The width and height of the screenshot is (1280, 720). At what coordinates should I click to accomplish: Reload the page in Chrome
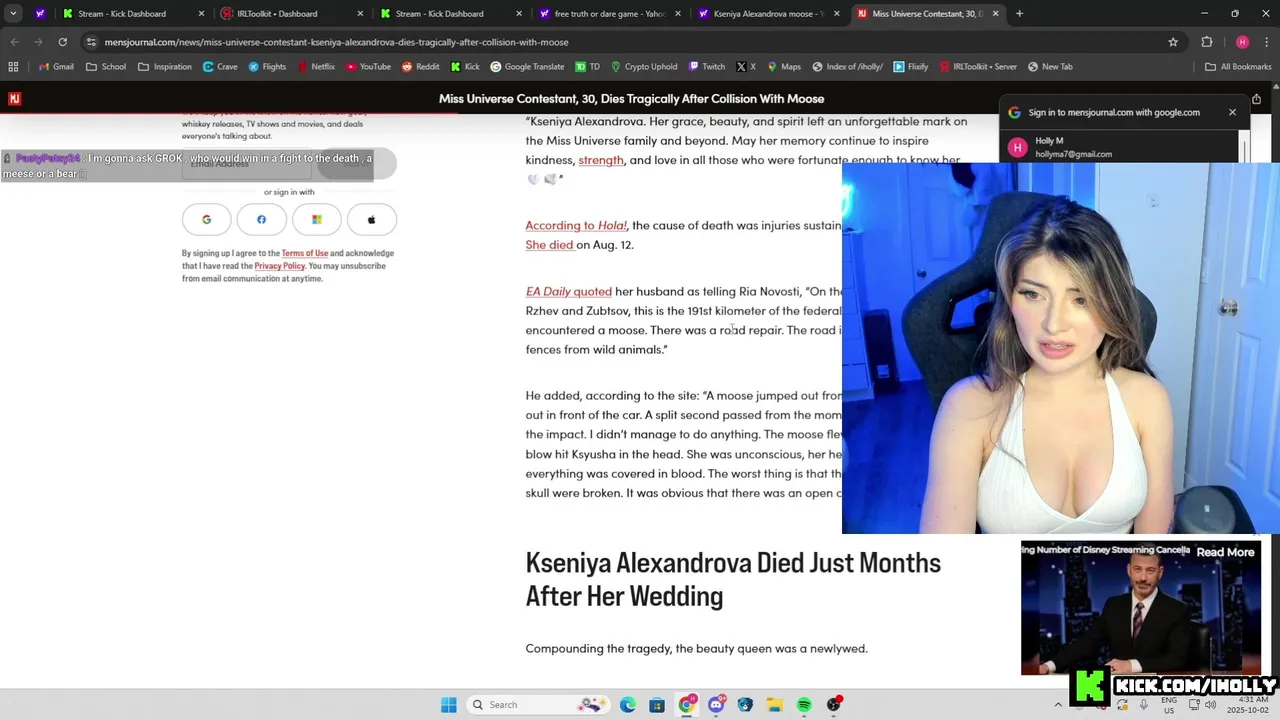62,42
